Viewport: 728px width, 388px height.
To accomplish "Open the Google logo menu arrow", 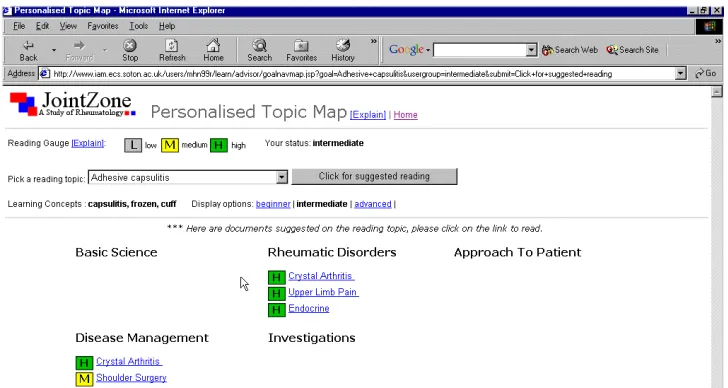I will point(428,50).
